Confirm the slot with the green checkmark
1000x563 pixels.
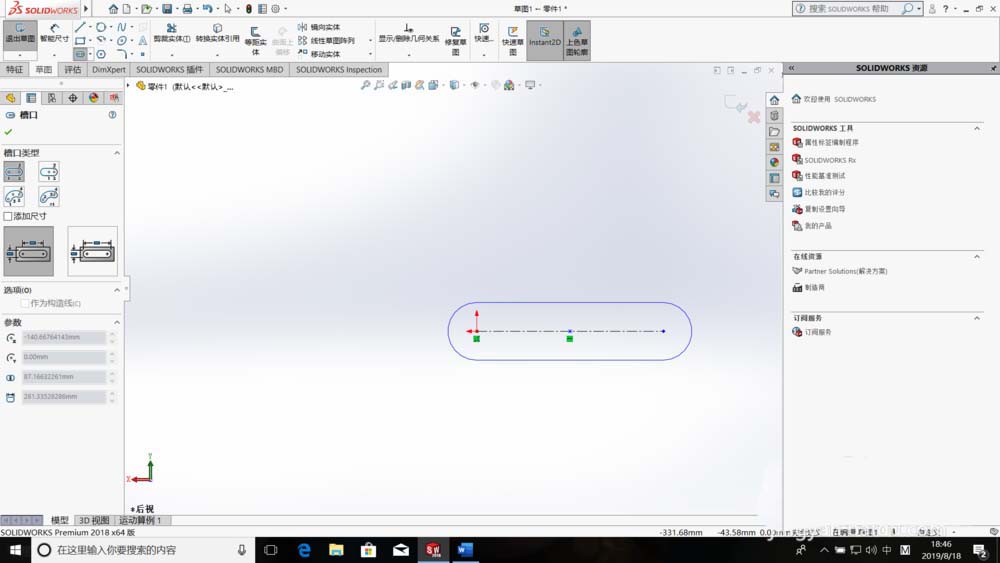point(8,132)
